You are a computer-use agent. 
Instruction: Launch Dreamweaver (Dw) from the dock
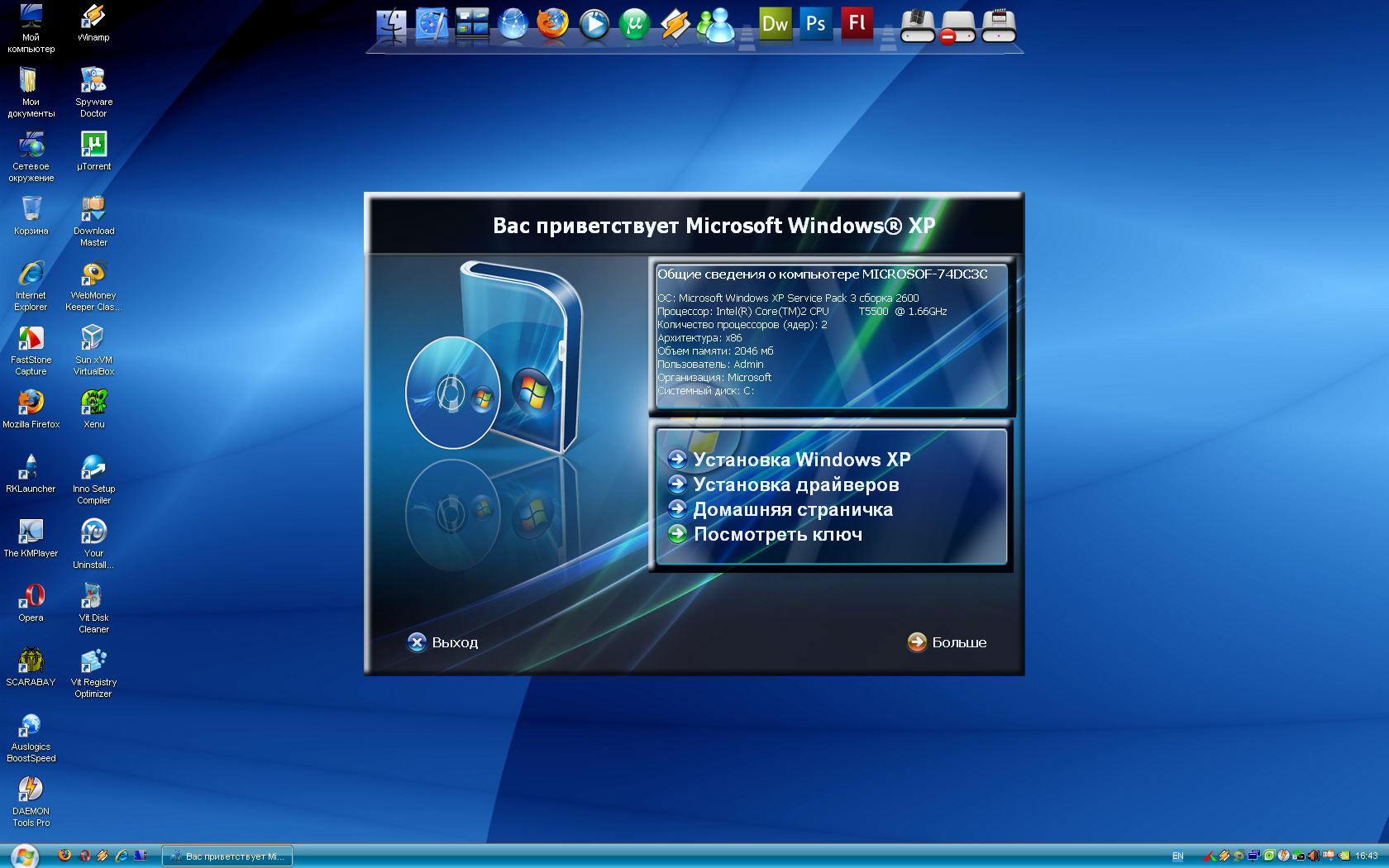(776, 23)
